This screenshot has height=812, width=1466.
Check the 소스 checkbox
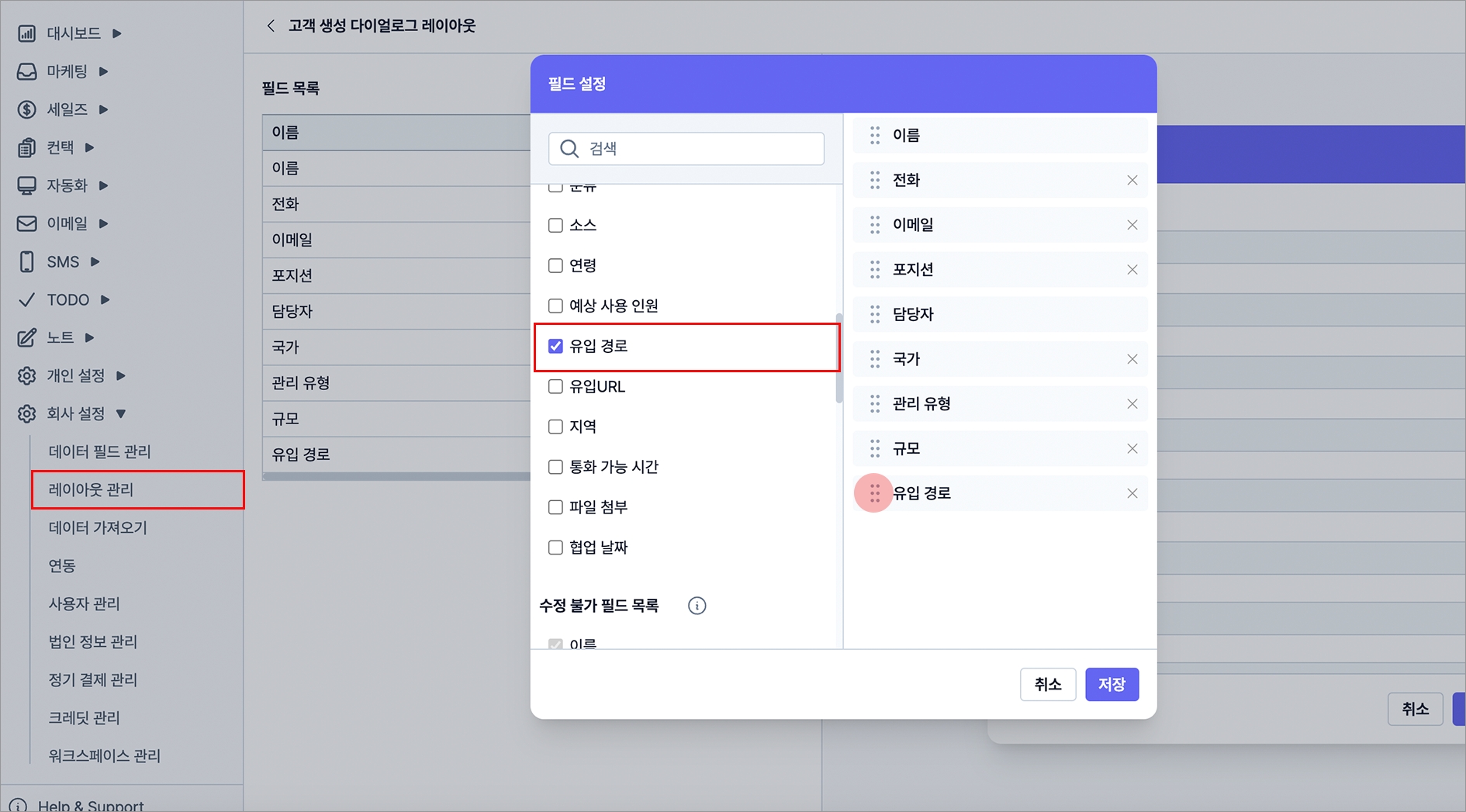tap(555, 226)
